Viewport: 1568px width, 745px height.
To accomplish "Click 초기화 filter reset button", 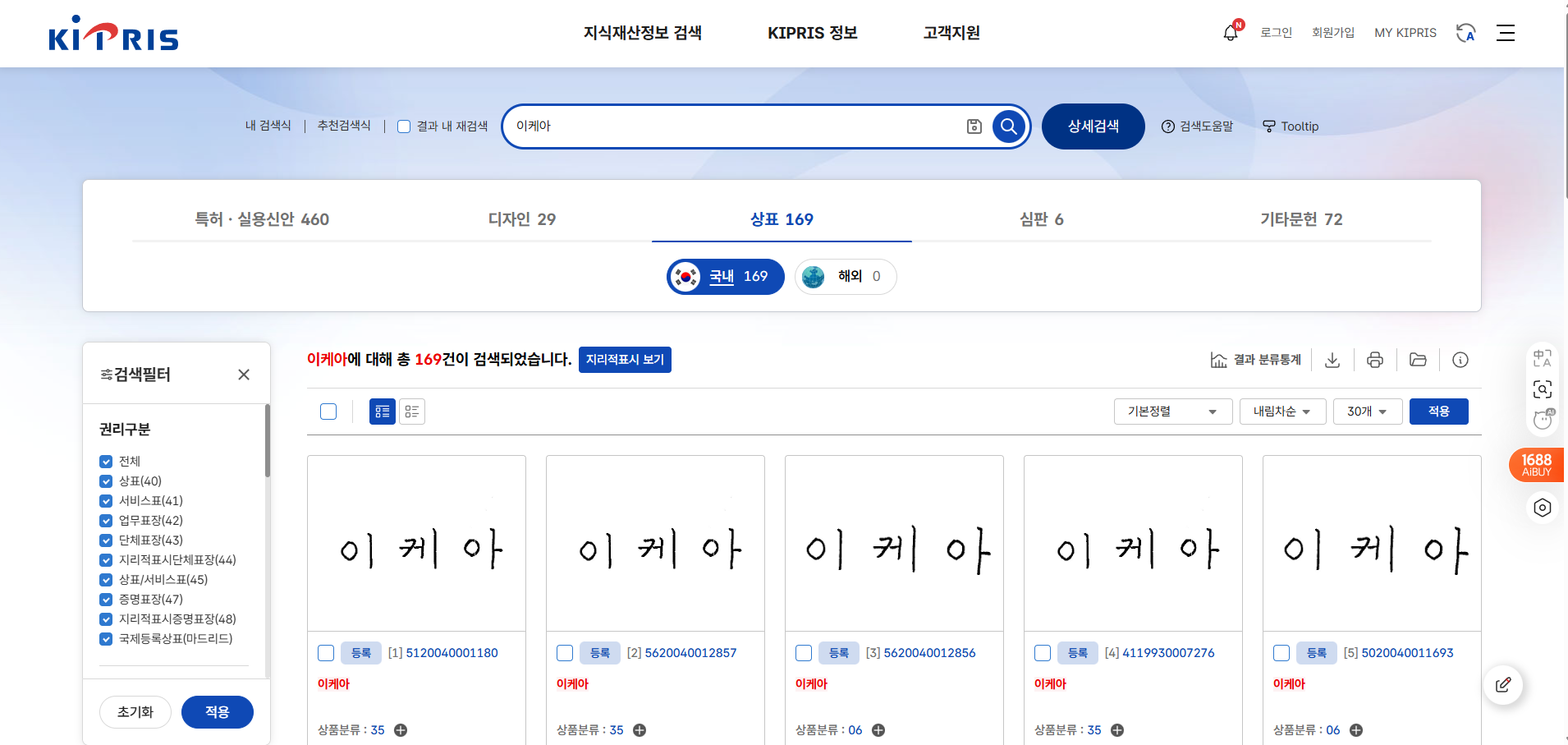I will [x=135, y=712].
